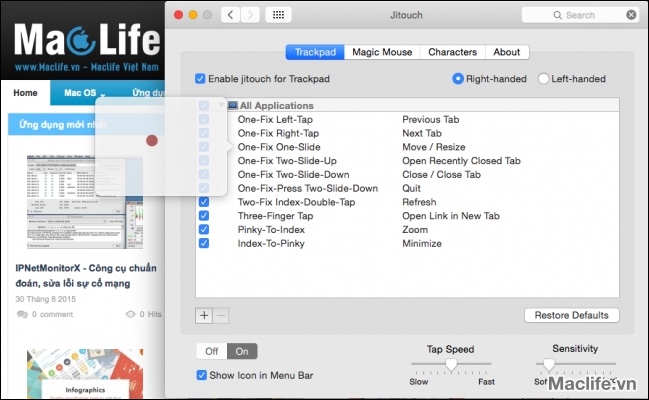Click the plus icon to add a gesture
Viewport: 649px width, 400px height.
point(204,315)
